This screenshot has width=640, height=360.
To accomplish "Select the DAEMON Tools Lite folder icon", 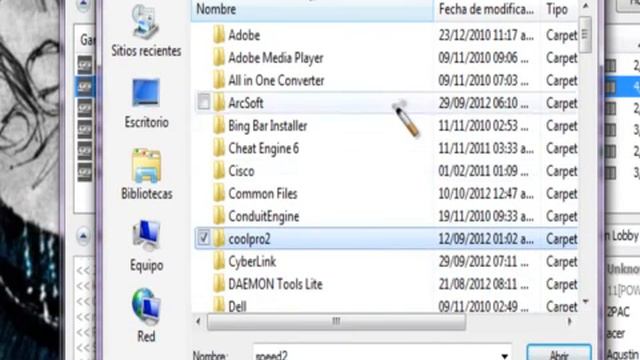I will coord(219,284).
